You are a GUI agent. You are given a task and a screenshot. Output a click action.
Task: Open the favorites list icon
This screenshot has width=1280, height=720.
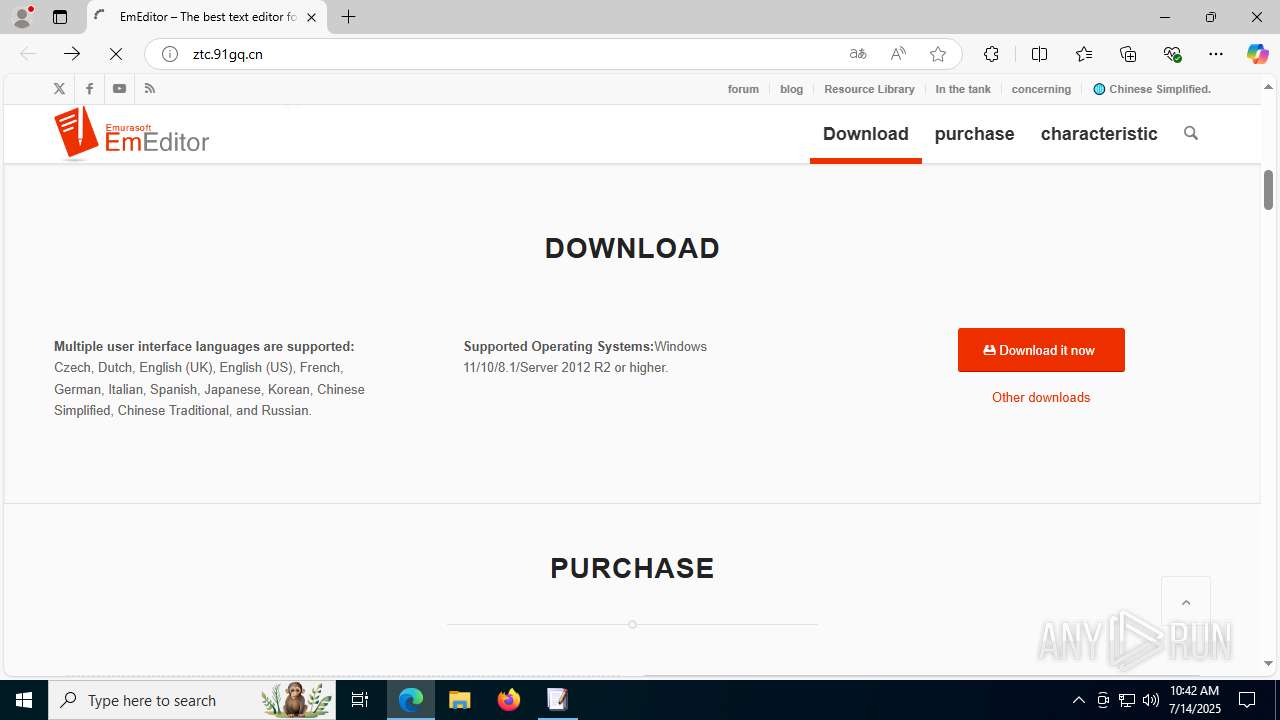coord(1084,54)
